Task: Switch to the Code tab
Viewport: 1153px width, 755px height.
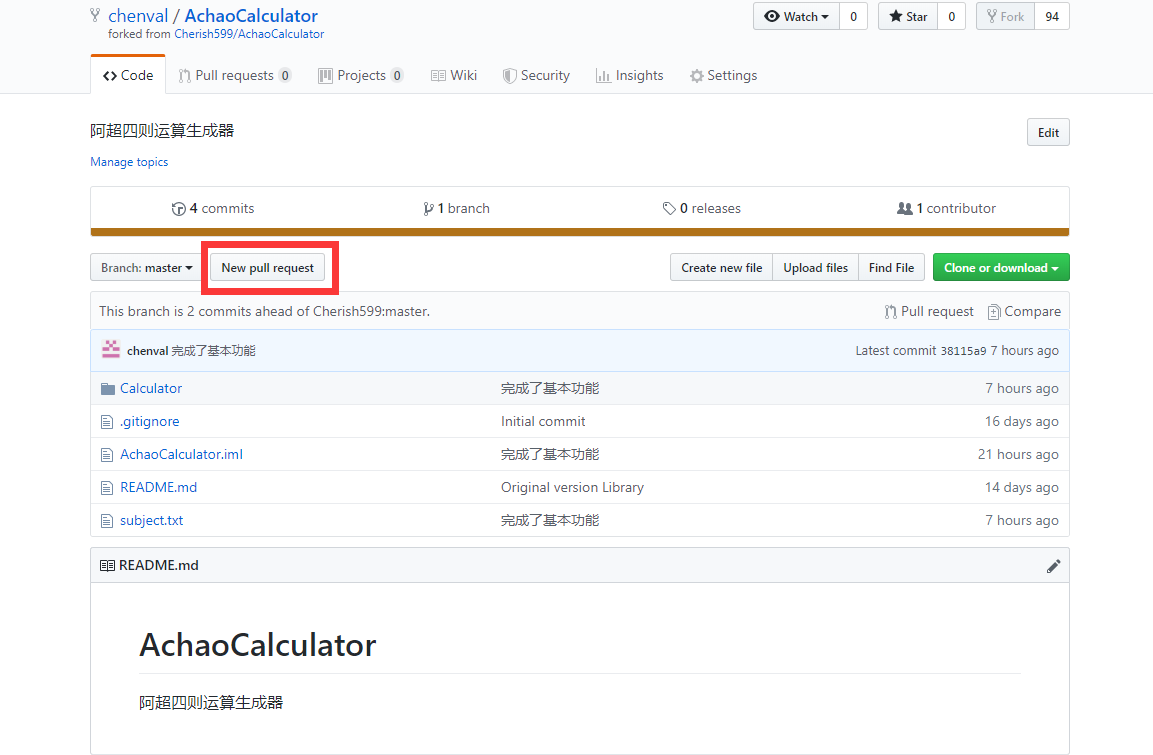Action: tap(128, 75)
